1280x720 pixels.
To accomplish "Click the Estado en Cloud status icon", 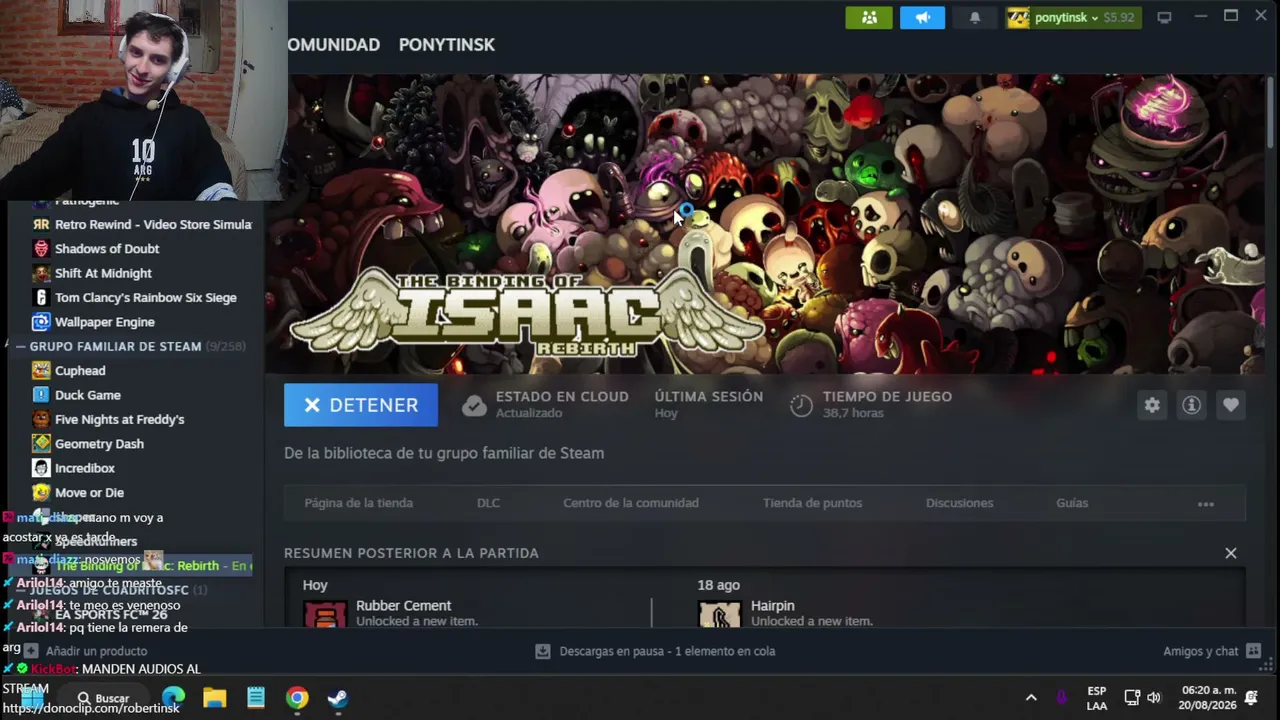I will pos(474,405).
